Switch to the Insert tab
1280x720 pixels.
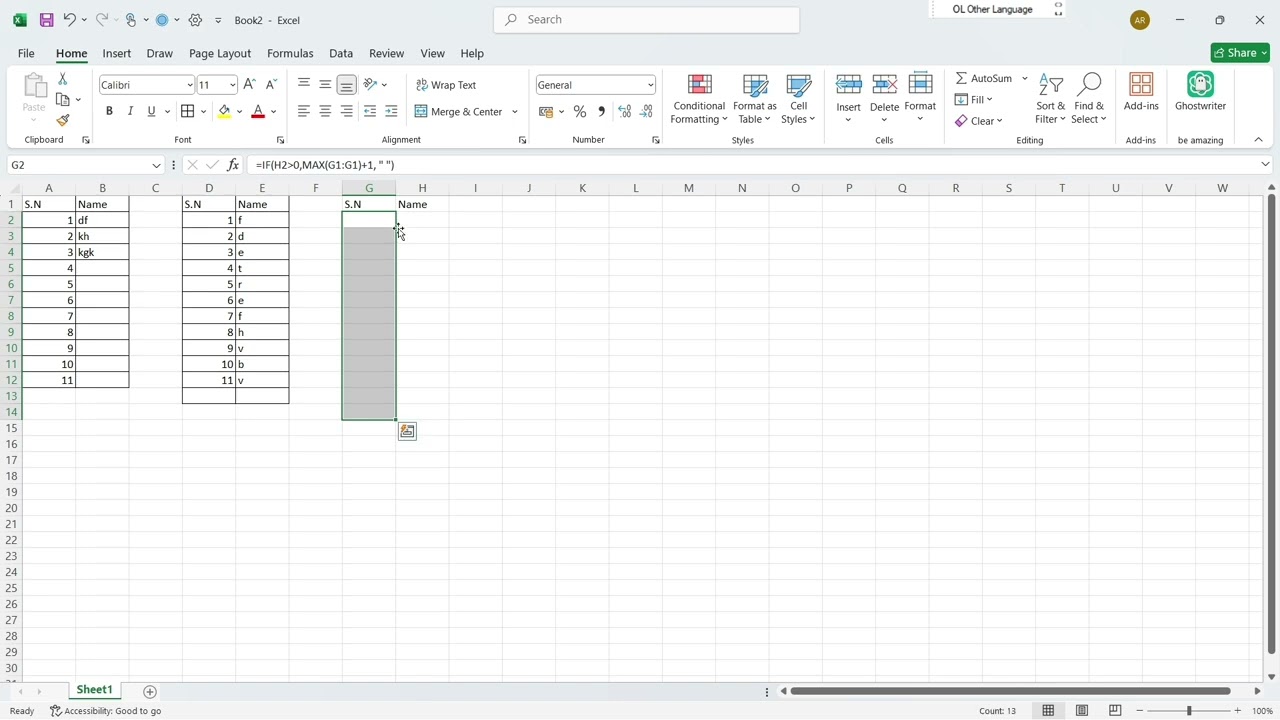tap(117, 53)
